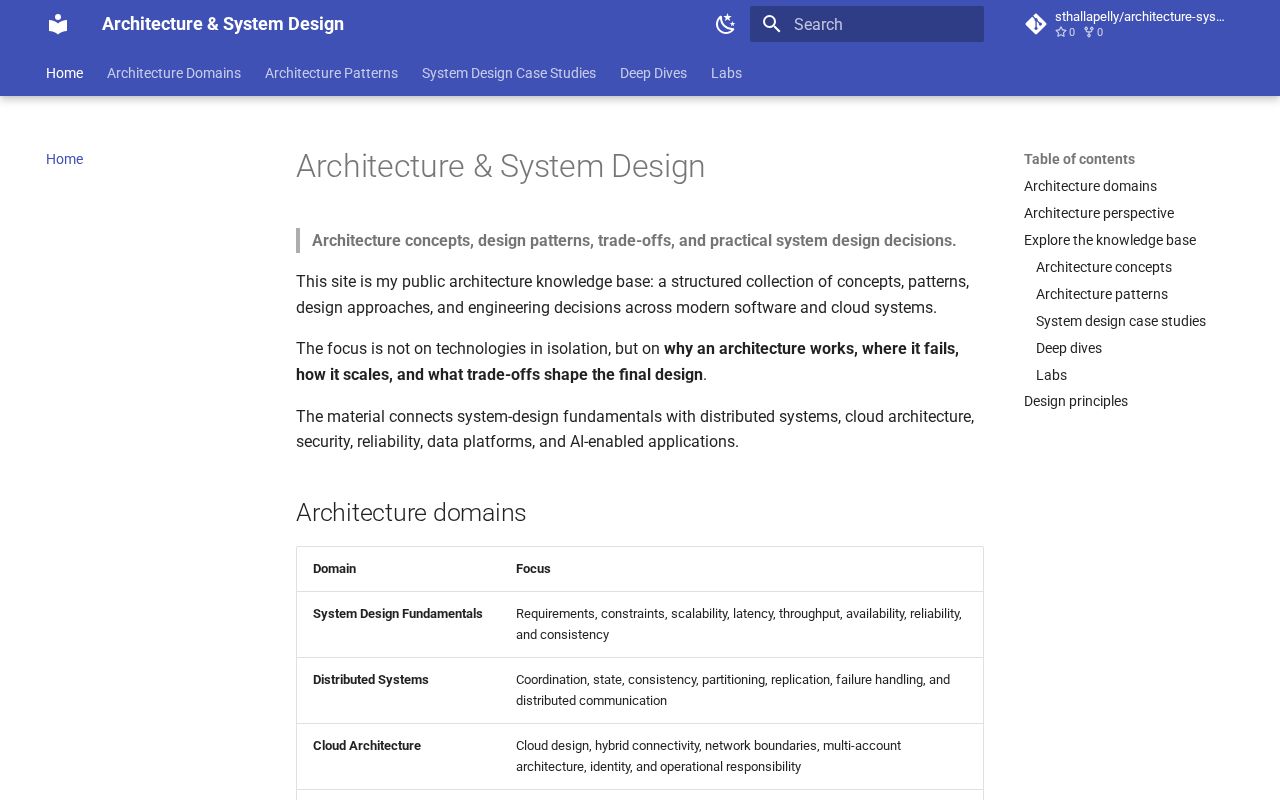Switch to the Home tab
This screenshot has height=800, width=1280.
(64, 73)
